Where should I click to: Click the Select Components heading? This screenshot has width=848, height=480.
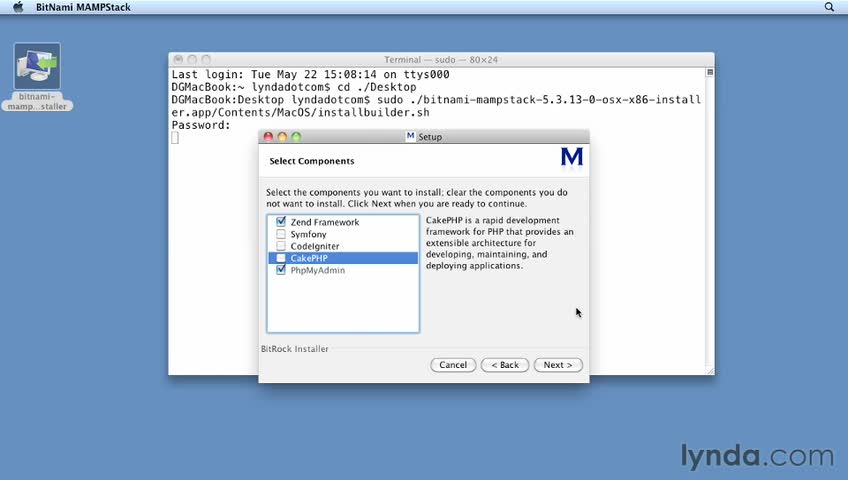312,161
